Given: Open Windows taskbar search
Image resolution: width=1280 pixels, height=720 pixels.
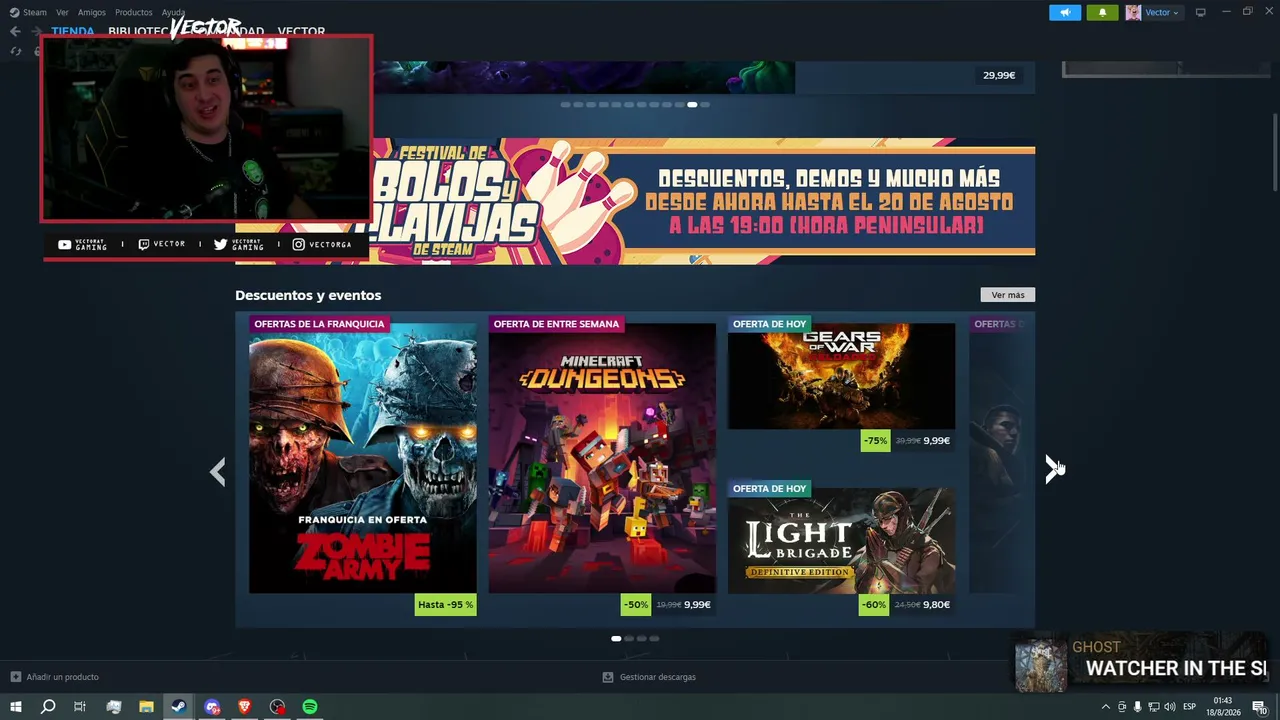Looking at the screenshot, I should tap(47, 707).
